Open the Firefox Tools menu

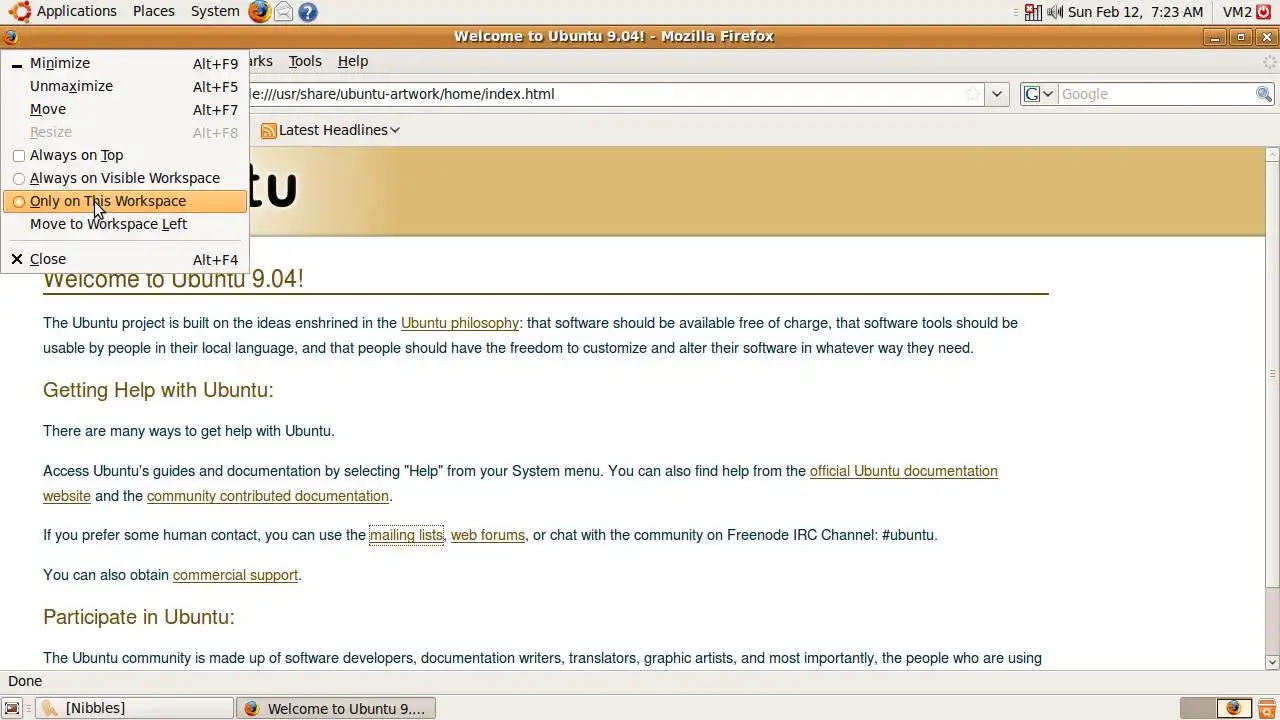305,61
